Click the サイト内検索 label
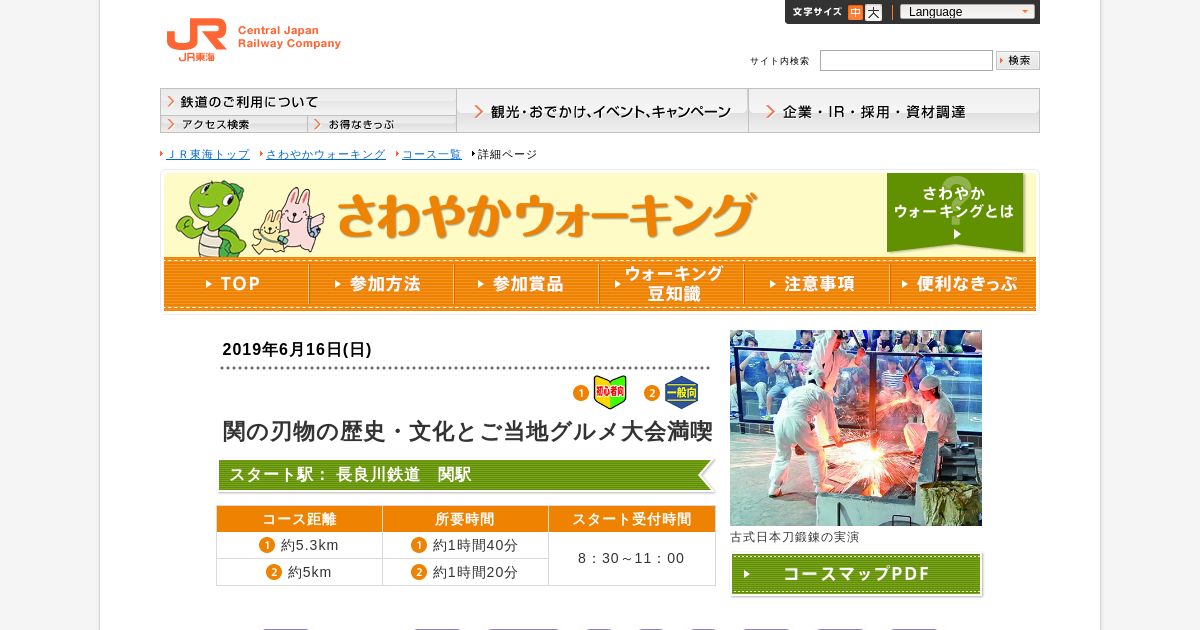 [x=780, y=61]
